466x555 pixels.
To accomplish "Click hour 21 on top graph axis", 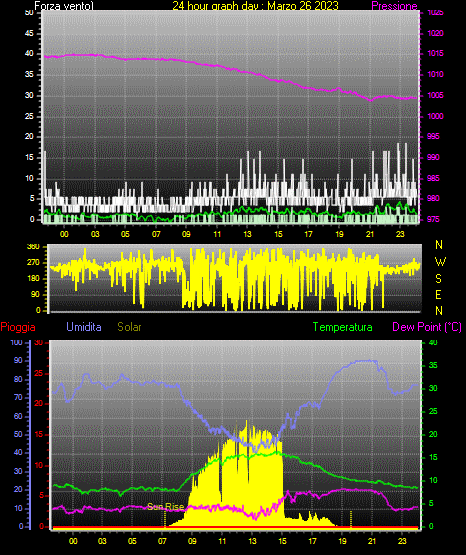I will (x=370, y=234).
